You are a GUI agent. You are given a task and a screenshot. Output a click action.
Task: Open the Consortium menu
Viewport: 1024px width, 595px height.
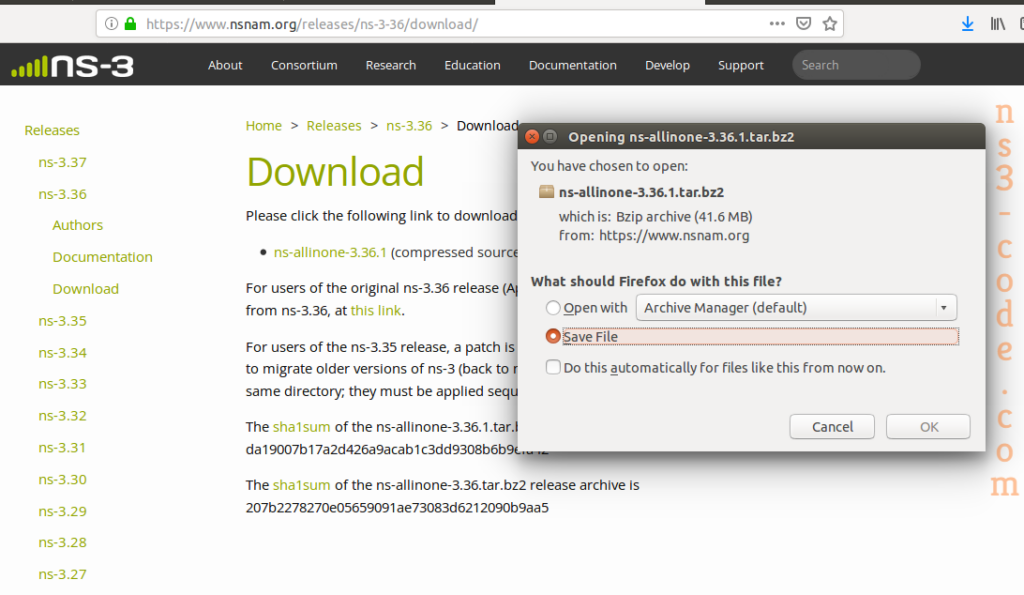304,65
